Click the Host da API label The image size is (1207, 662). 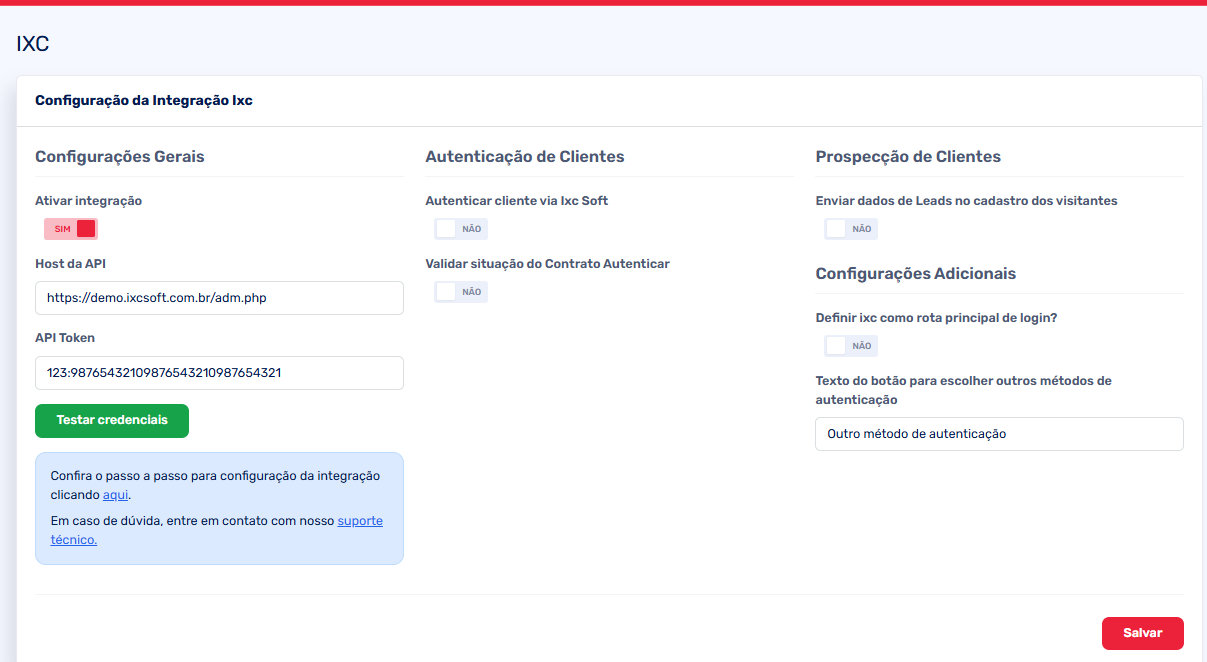70,264
